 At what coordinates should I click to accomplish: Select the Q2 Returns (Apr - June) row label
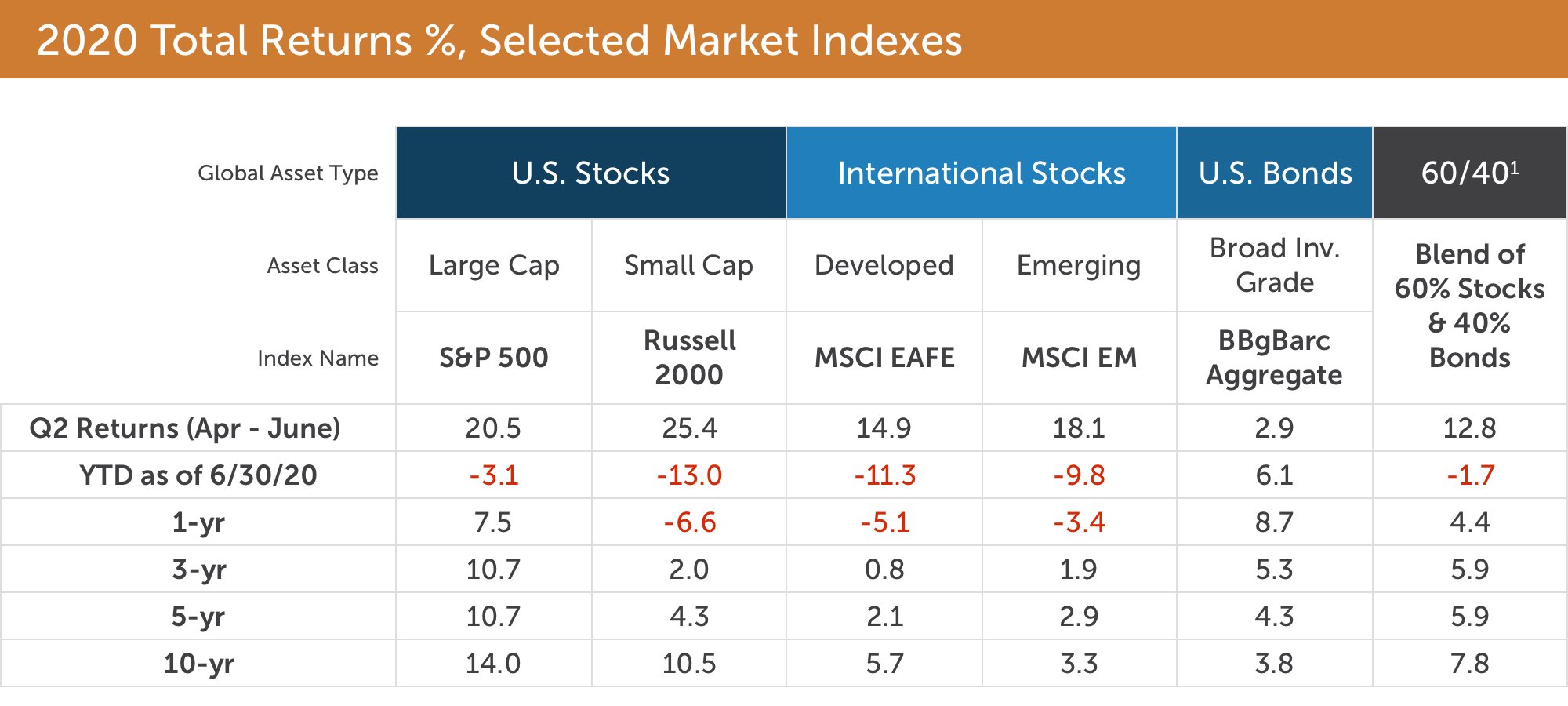click(185, 428)
